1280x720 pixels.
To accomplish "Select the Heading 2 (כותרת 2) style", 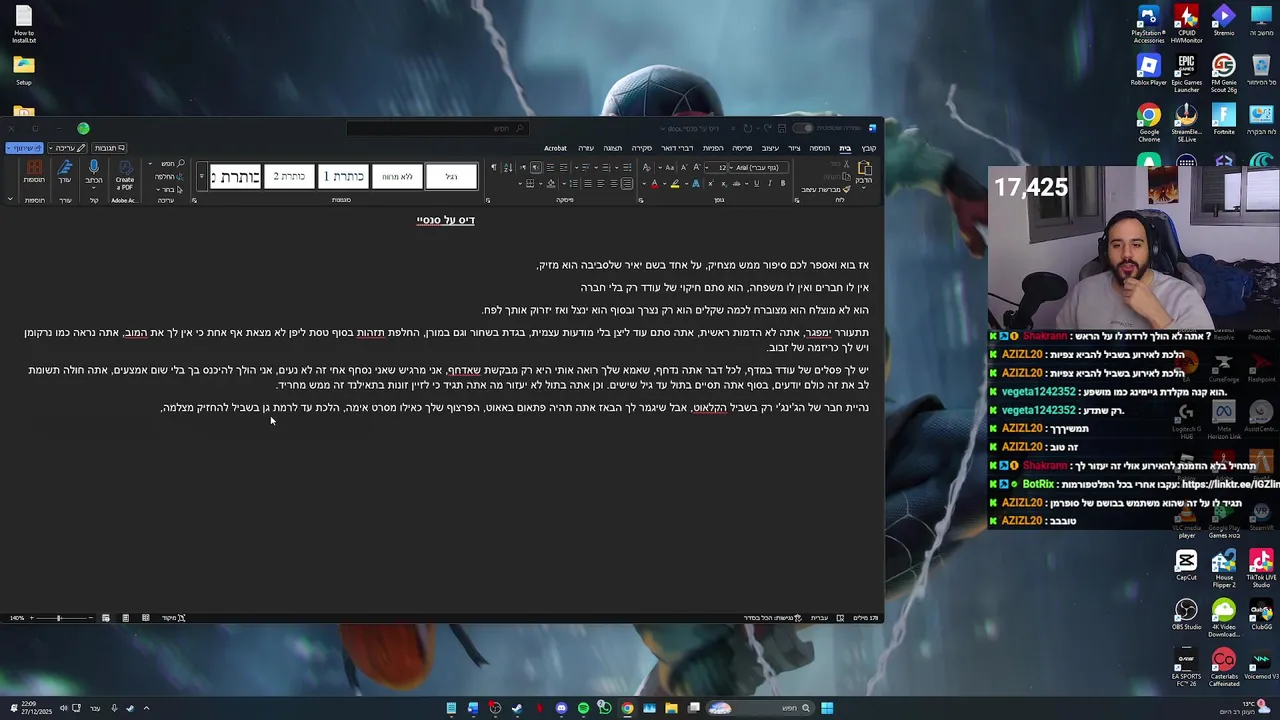I will pyautogui.click(x=289, y=176).
